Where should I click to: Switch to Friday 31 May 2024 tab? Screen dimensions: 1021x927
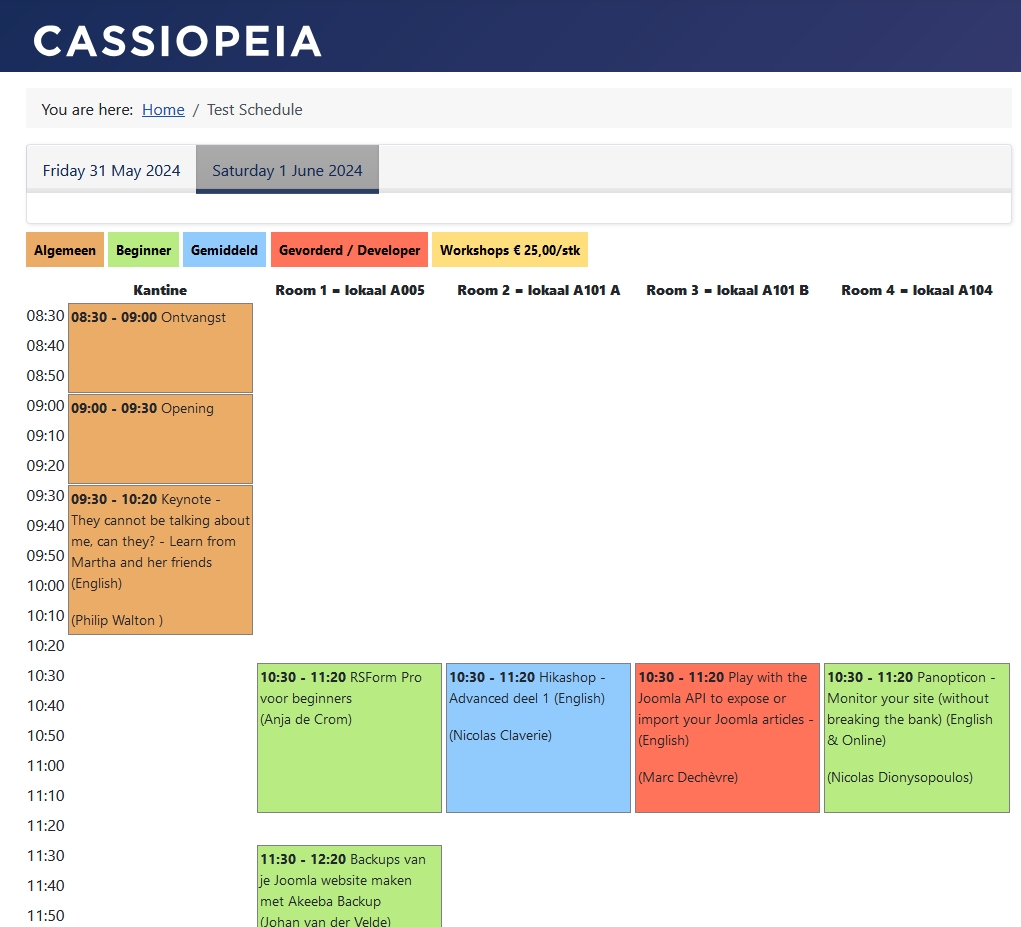pyautogui.click(x=111, y=170)
